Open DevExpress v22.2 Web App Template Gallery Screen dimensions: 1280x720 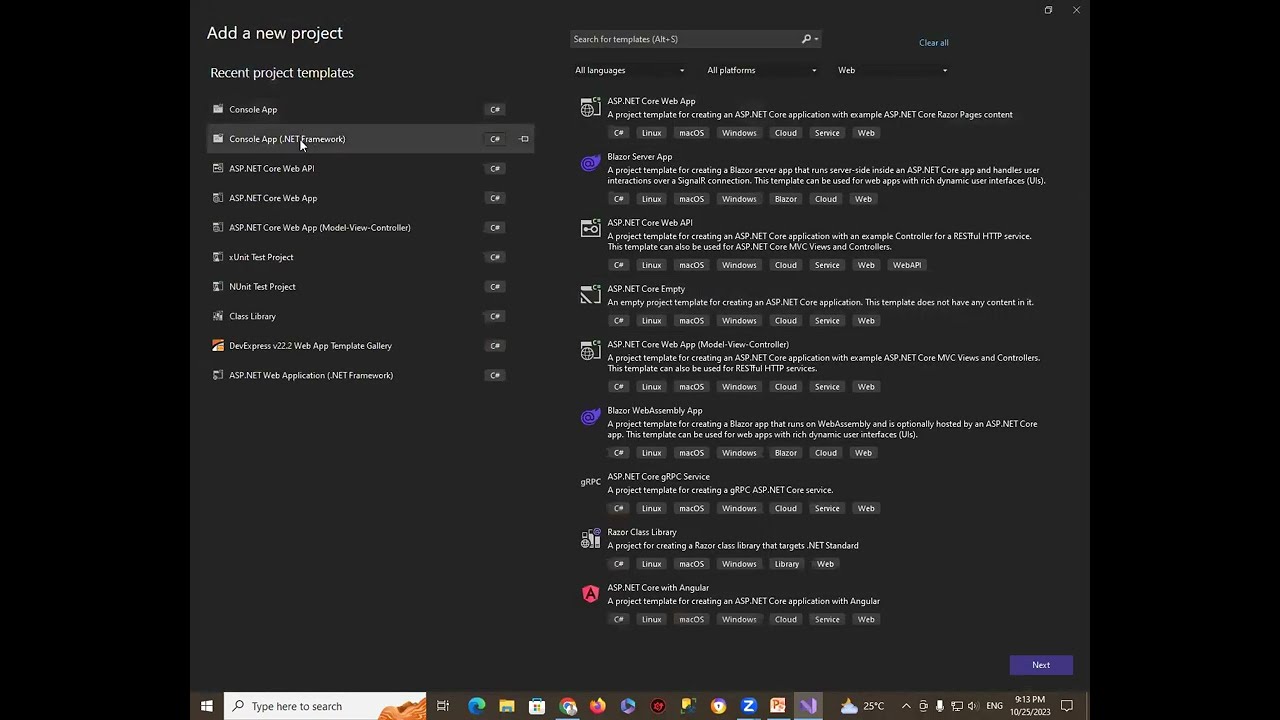370,345
